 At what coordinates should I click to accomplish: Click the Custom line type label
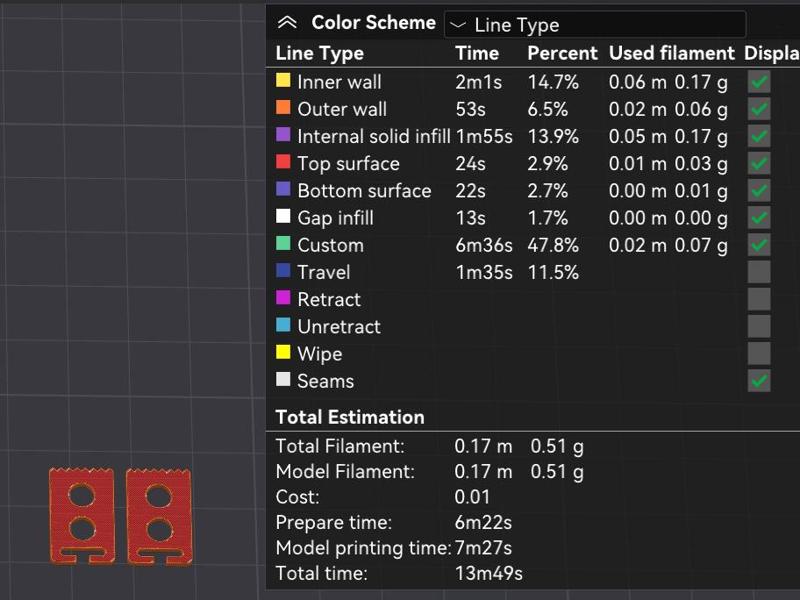pos(331,245)
